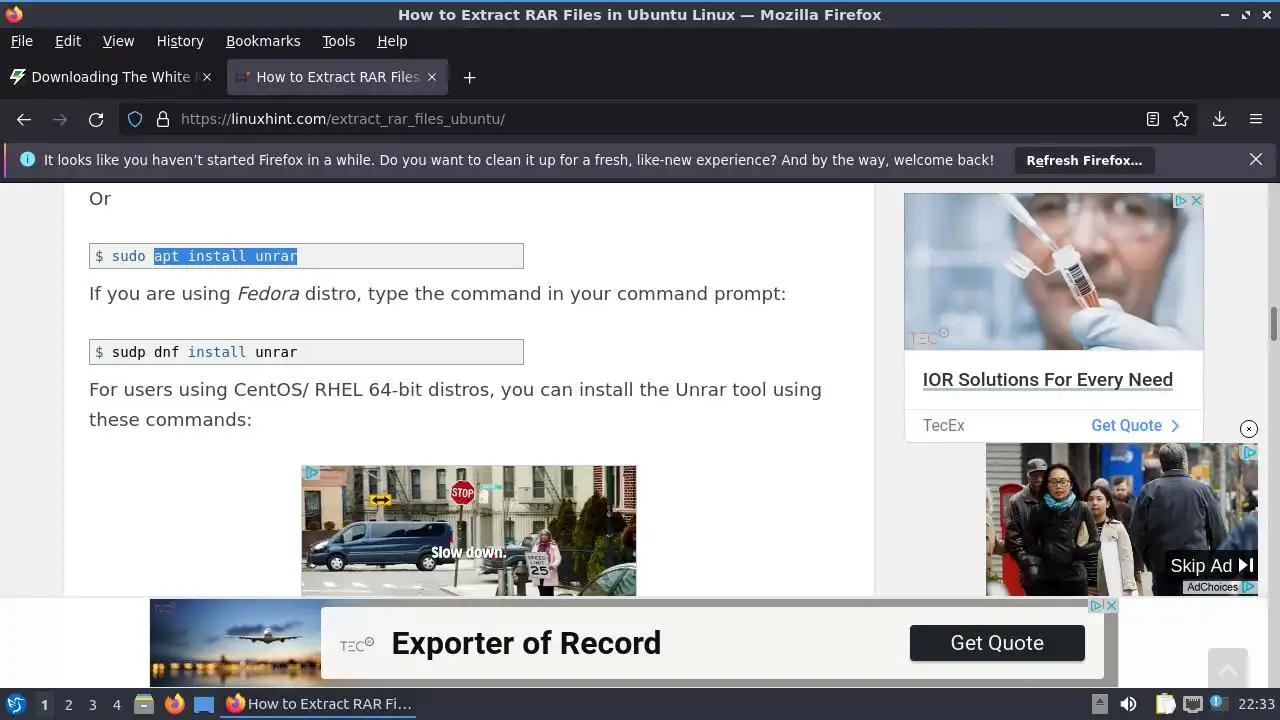The height and width of the screenshot is (720, 1280).
Task: Launch Firefox from the taskbar quick launcher
Action: 174,704
